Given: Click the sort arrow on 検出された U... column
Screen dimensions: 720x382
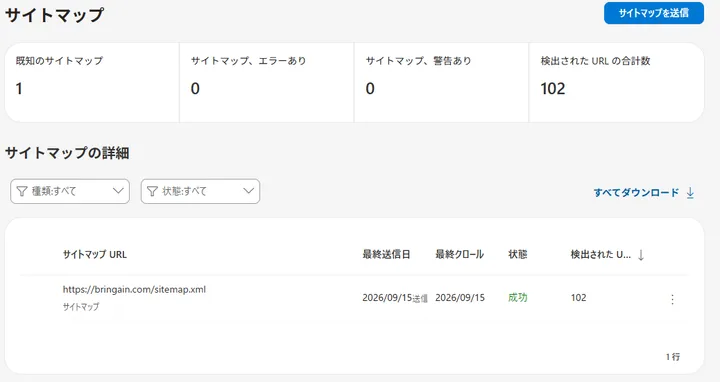Looking at the screenshot, I should [x=641, y=255].
